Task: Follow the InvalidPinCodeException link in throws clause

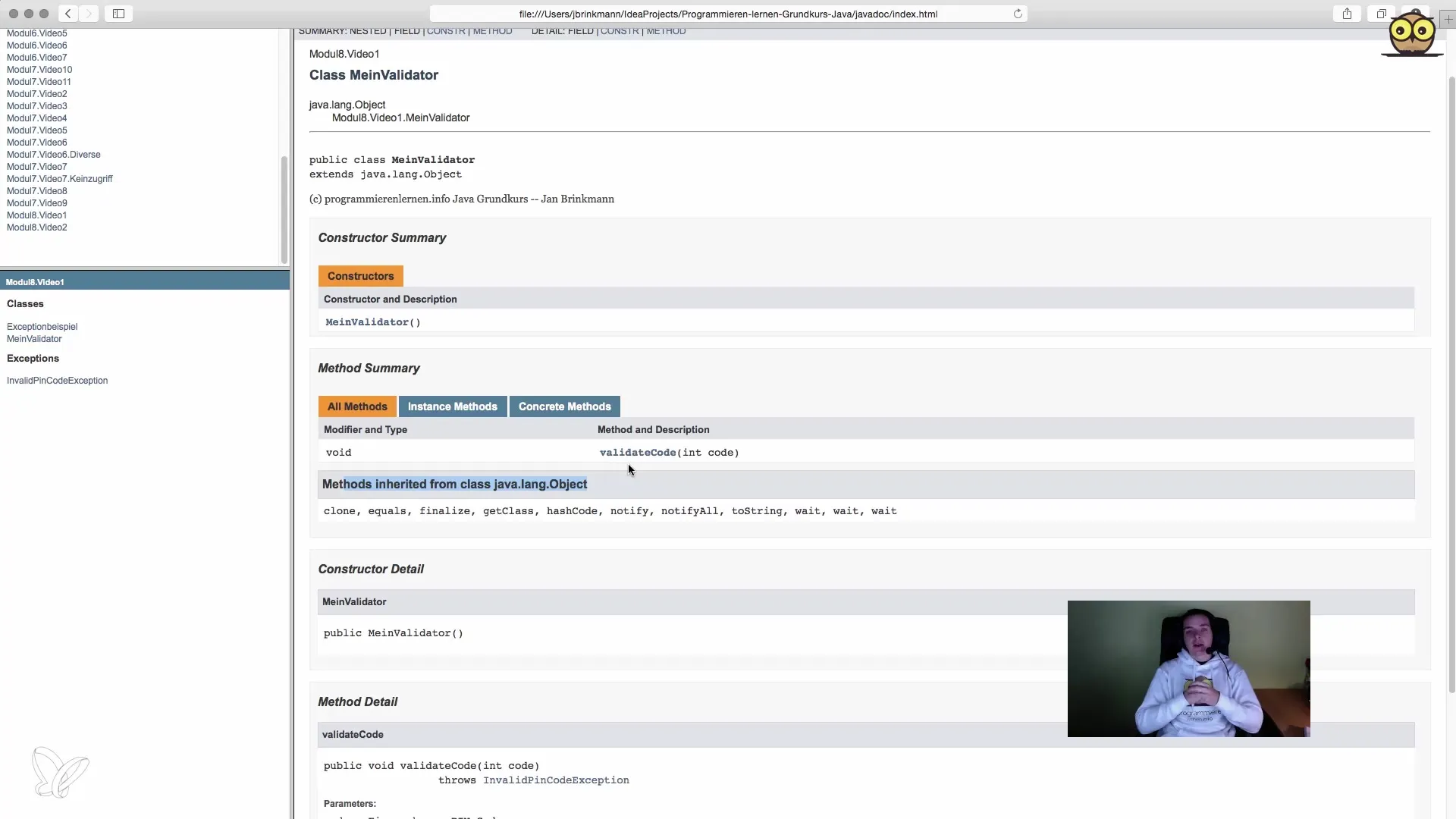Action: (x=556, y=780)
